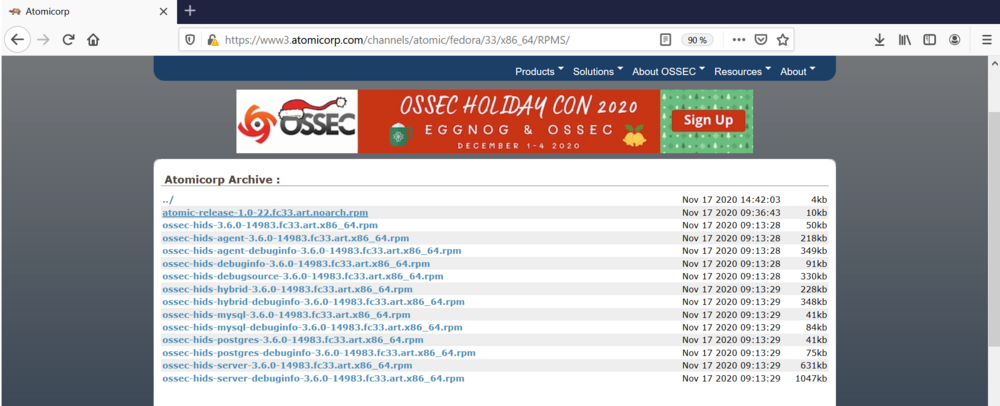
Task: Toggle reader view icon
Action: point(665,40)
